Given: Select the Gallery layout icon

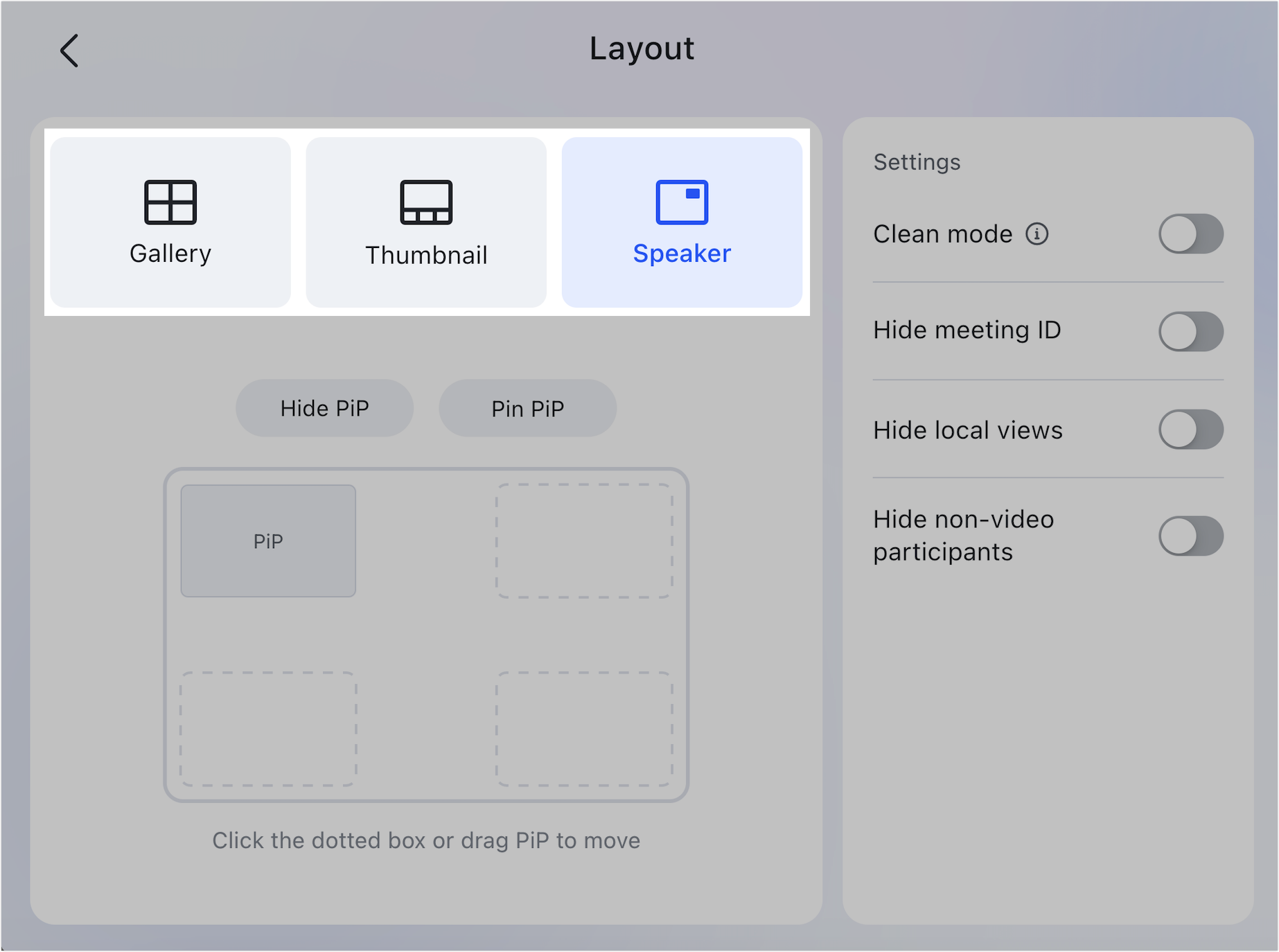Looking at the screenshot, I should pyautogui.click(x=170, y=222).
